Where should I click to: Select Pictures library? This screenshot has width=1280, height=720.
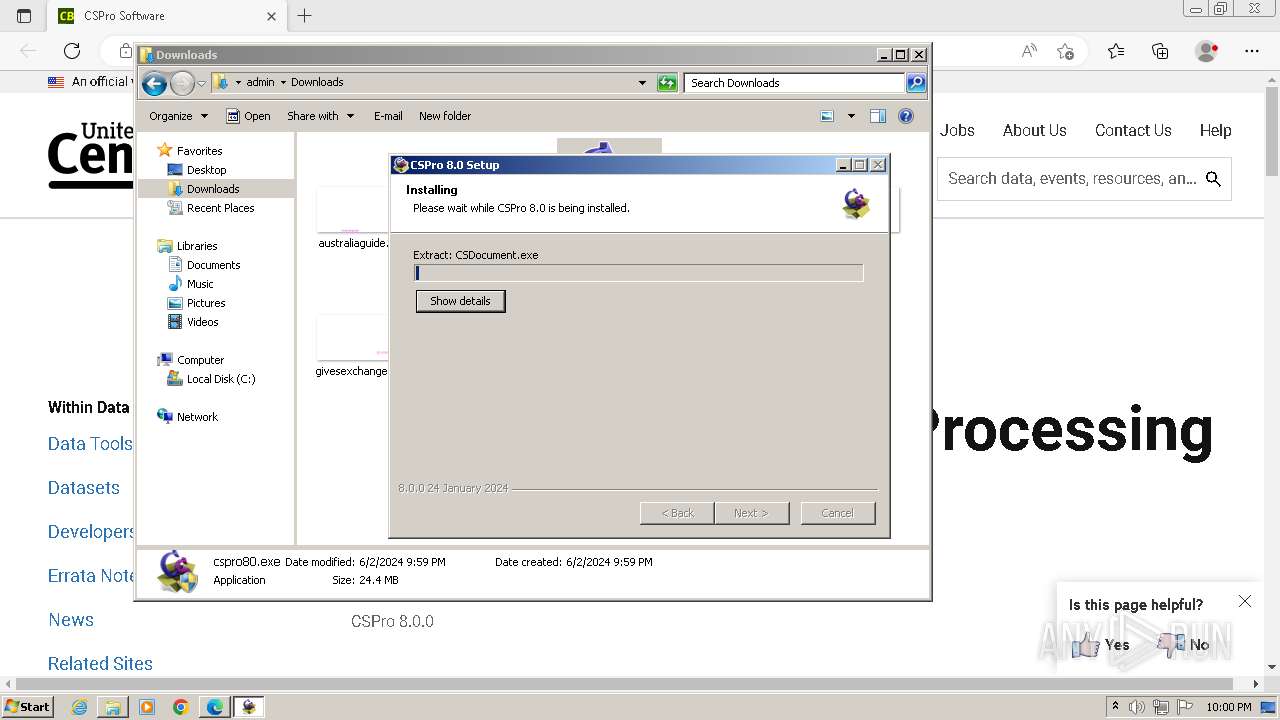pyautogui.click(x=206, y=303)
